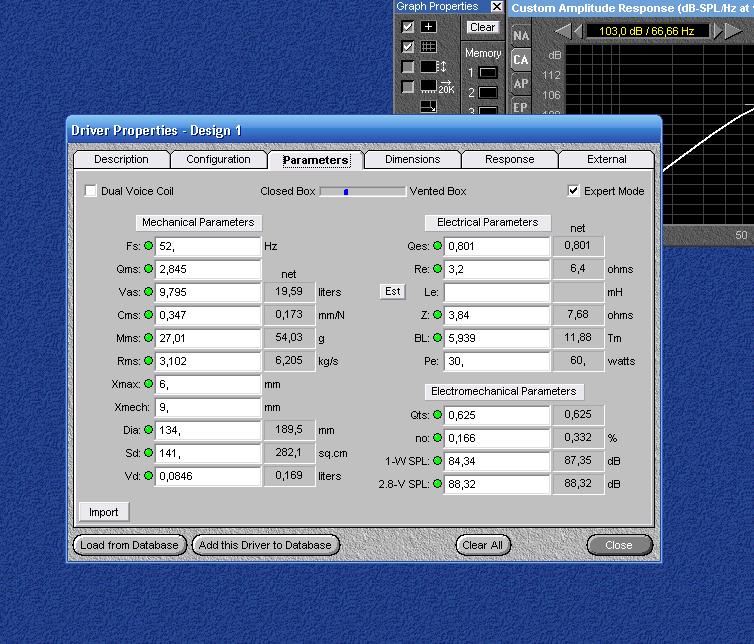The image size is (754, 644).
Task: Select memory slot 1 icon
Action: pos(487,73)
